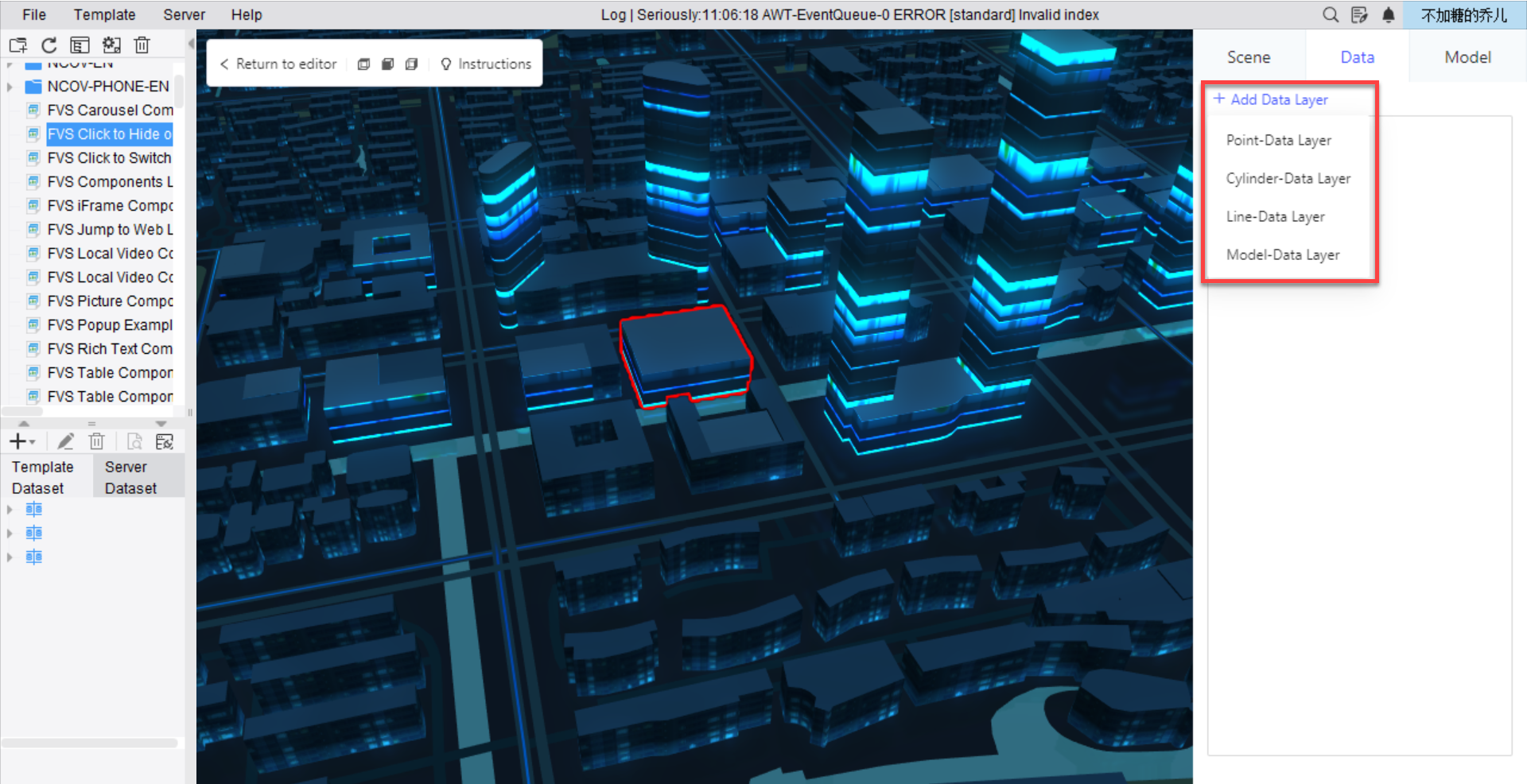The width and height of the screenshot is (1527, 784).
Task: Expand the first dataset under Template Dataset
Action: pyautogui.click(x=9, y=509)
